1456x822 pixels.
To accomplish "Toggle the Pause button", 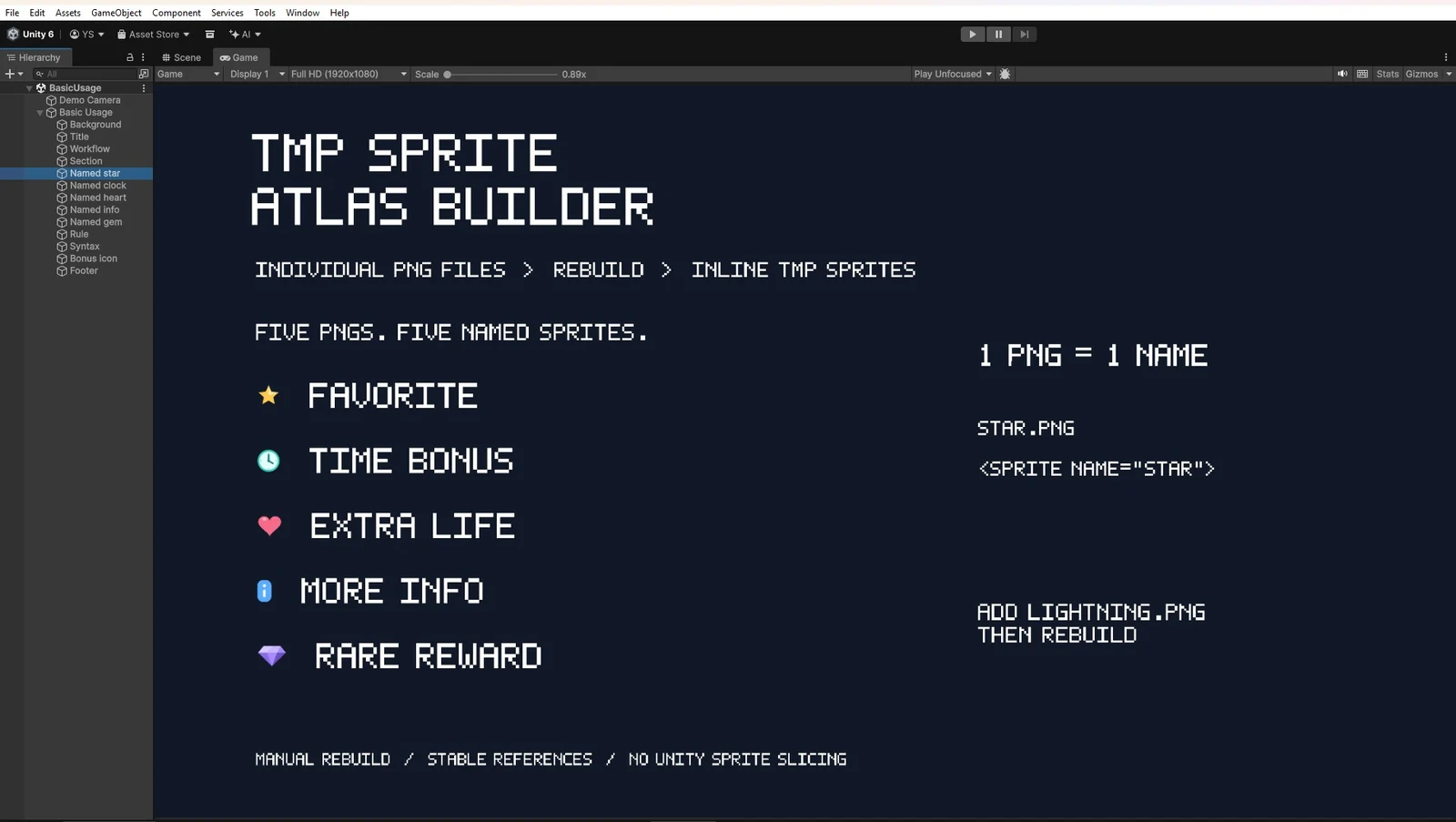I will coord(998,34).
